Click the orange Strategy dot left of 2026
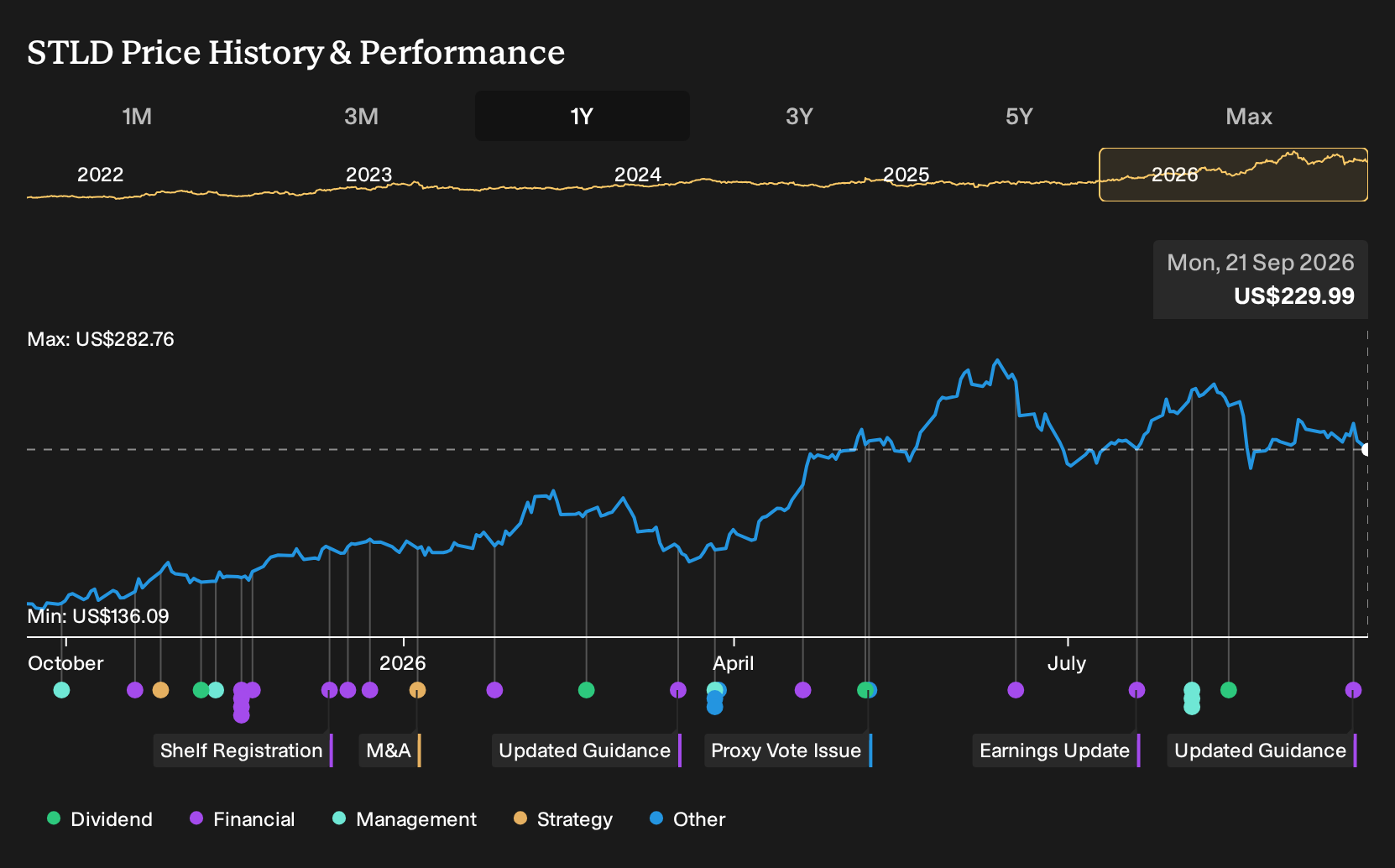This screenshot has width=1395, height=868. (x=160, y=690)
